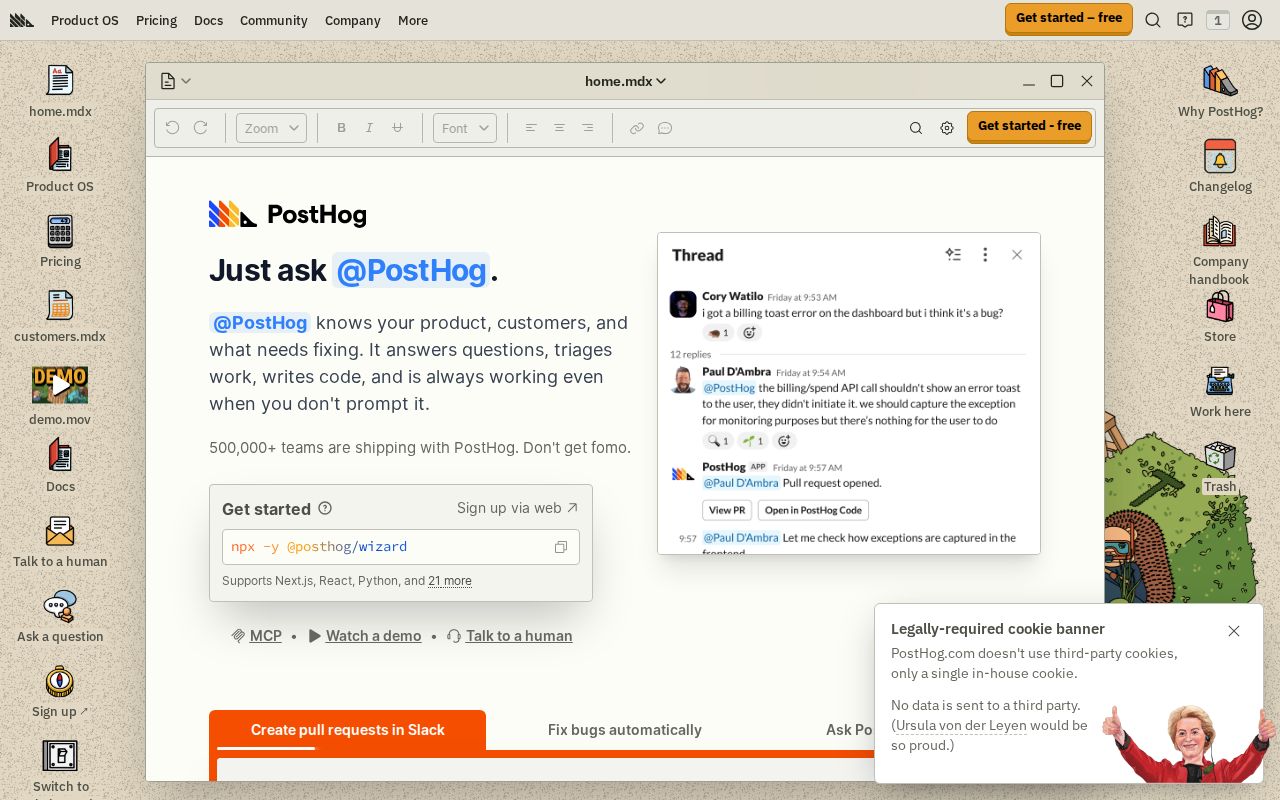Click the PostHog logo in the top bar
The width and height of the screenshot is (1280, 800).
22,20
